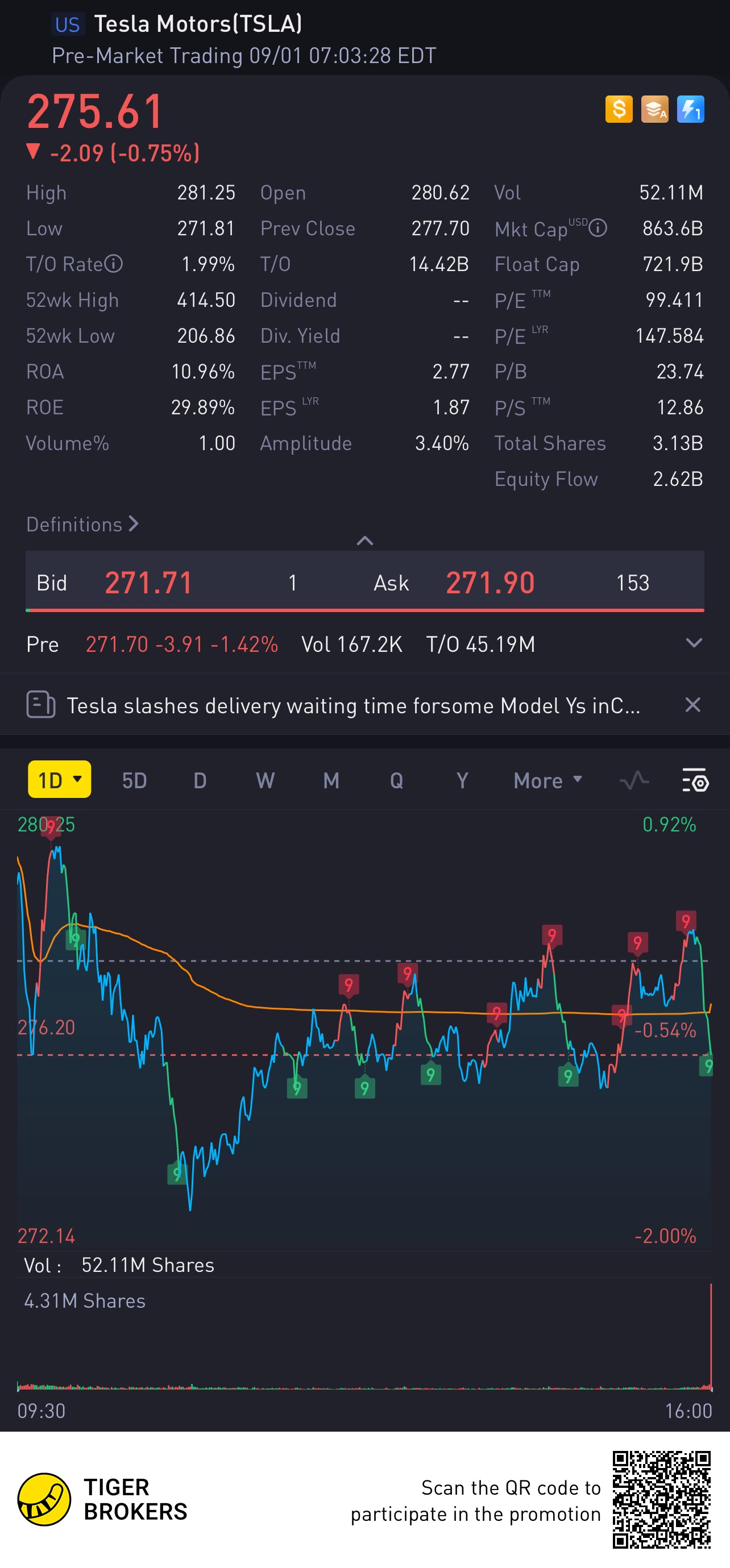The width and height of the screenshot is (730, 1568).
Task: Tap the 16:00 chart end time
Action: [688, 1411]
